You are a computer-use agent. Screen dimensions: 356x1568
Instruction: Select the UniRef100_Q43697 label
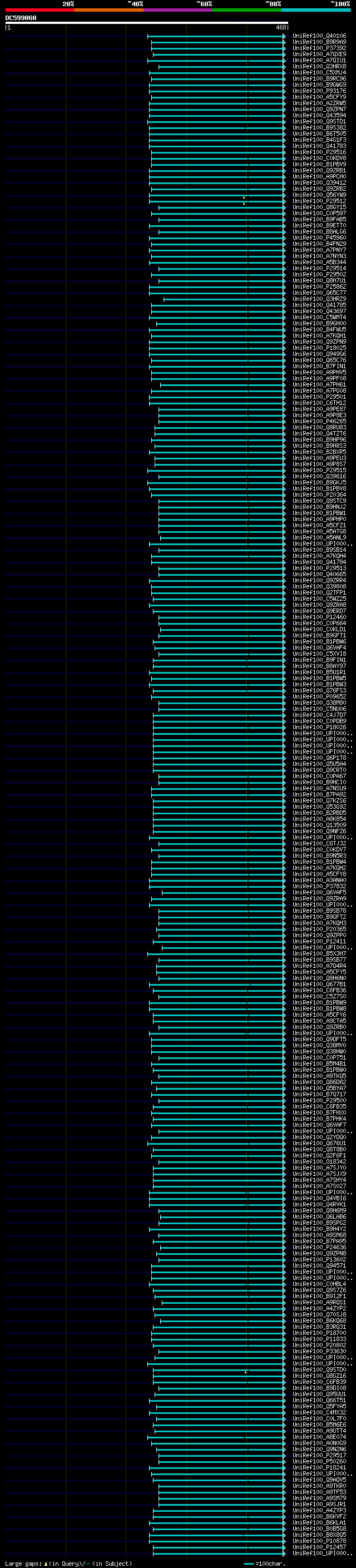coord(319,311)
